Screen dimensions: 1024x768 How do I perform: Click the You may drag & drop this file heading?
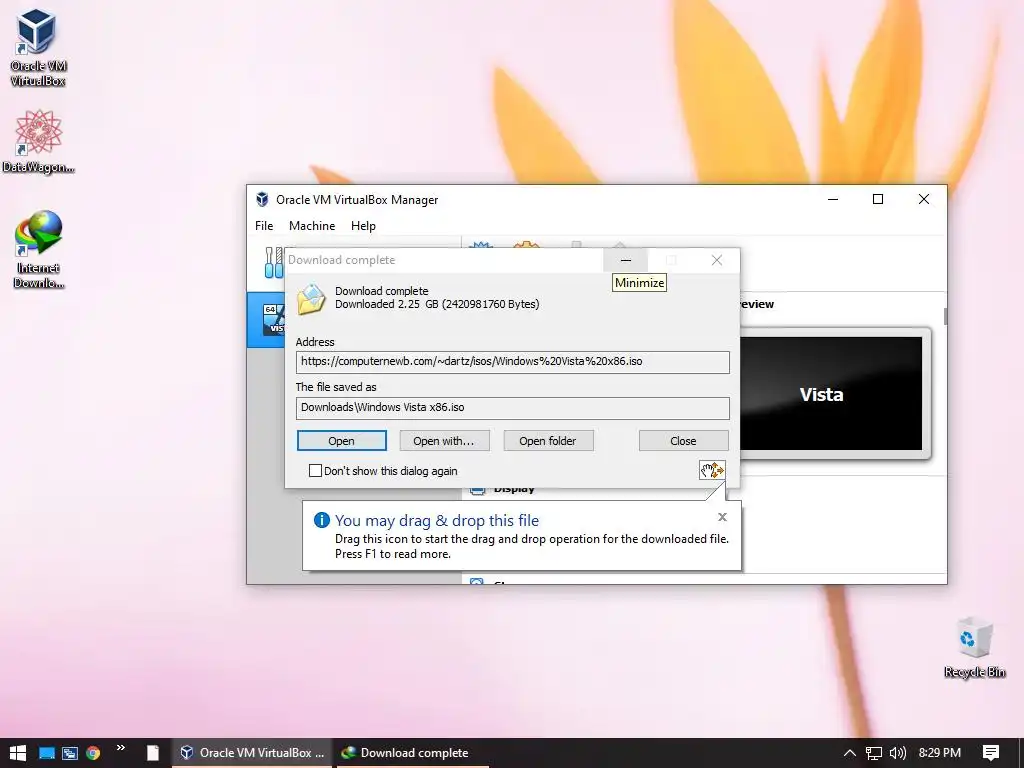[x=437, y=520]
